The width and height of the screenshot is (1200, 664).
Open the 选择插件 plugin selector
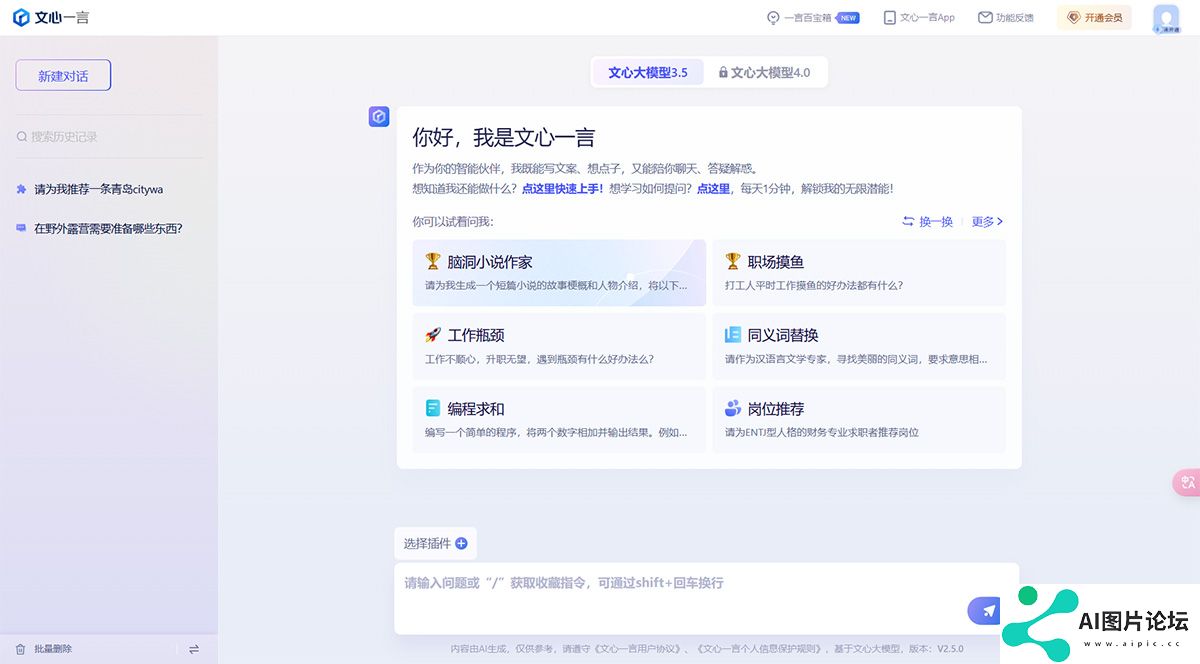pos(435,543)
